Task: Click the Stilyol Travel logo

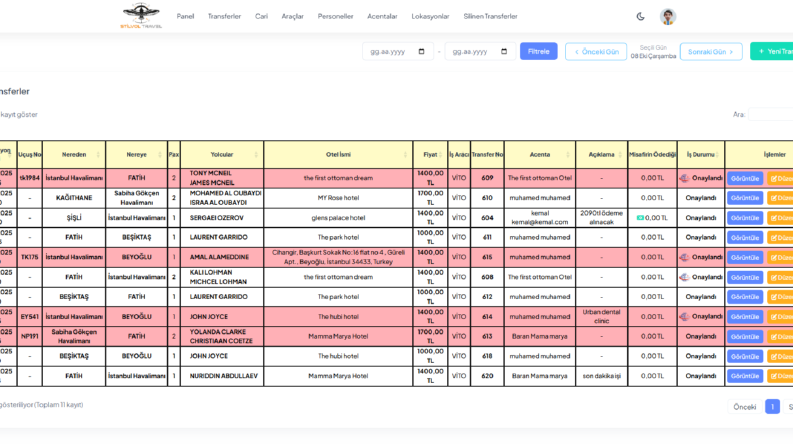Action: click(141, 16)
